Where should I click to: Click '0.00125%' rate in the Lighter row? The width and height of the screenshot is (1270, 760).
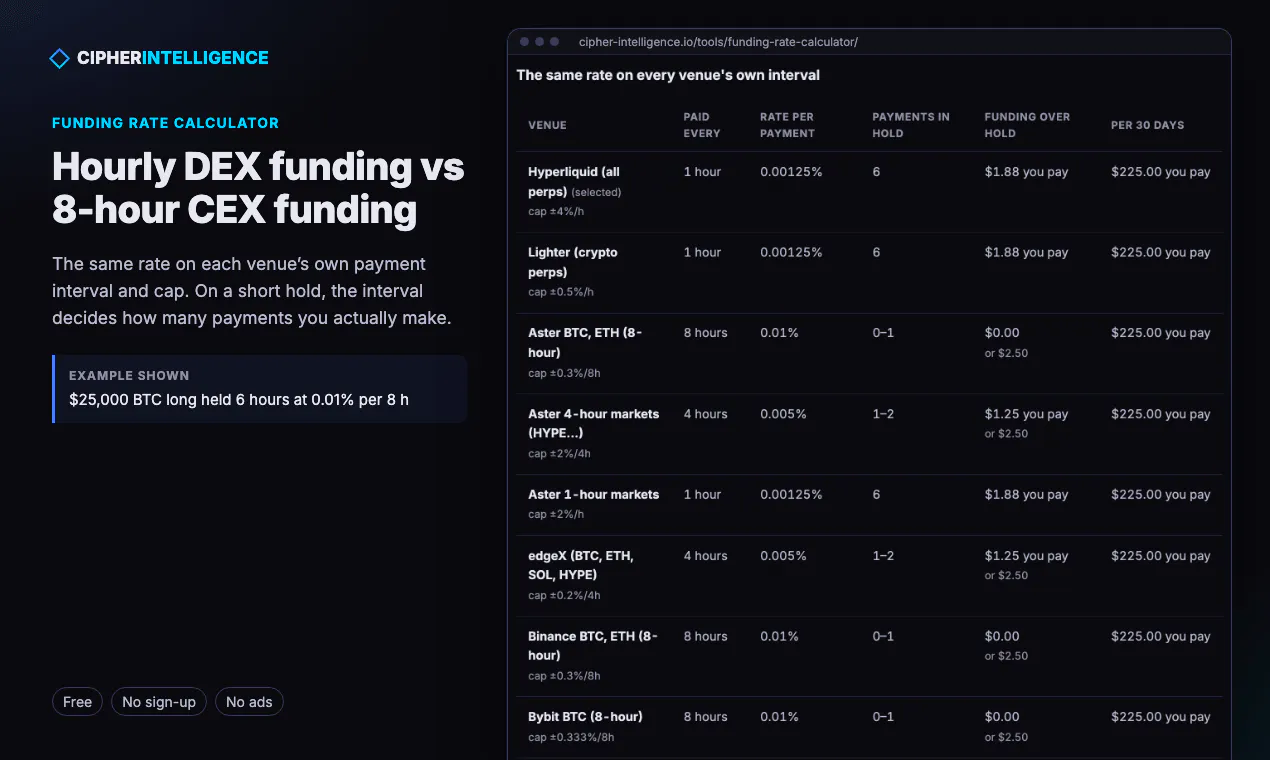click(x=791, y=253)
